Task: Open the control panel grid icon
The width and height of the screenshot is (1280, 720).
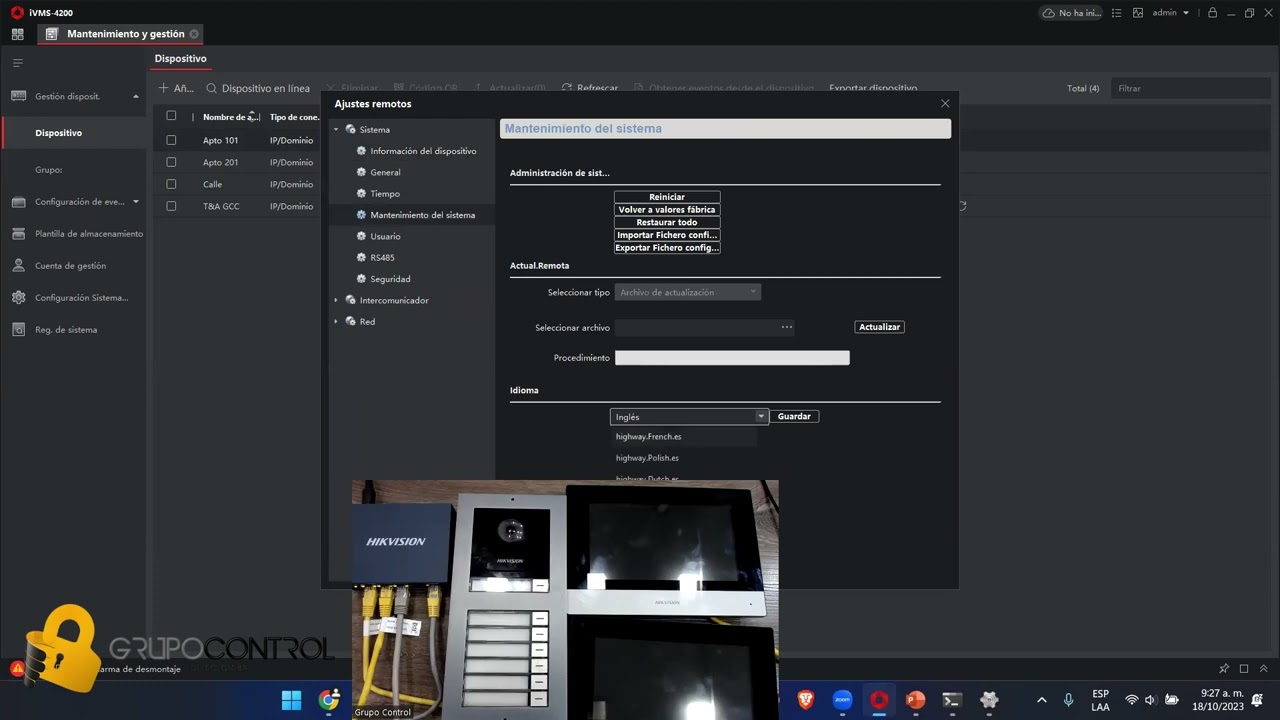Action: point(17,34)
